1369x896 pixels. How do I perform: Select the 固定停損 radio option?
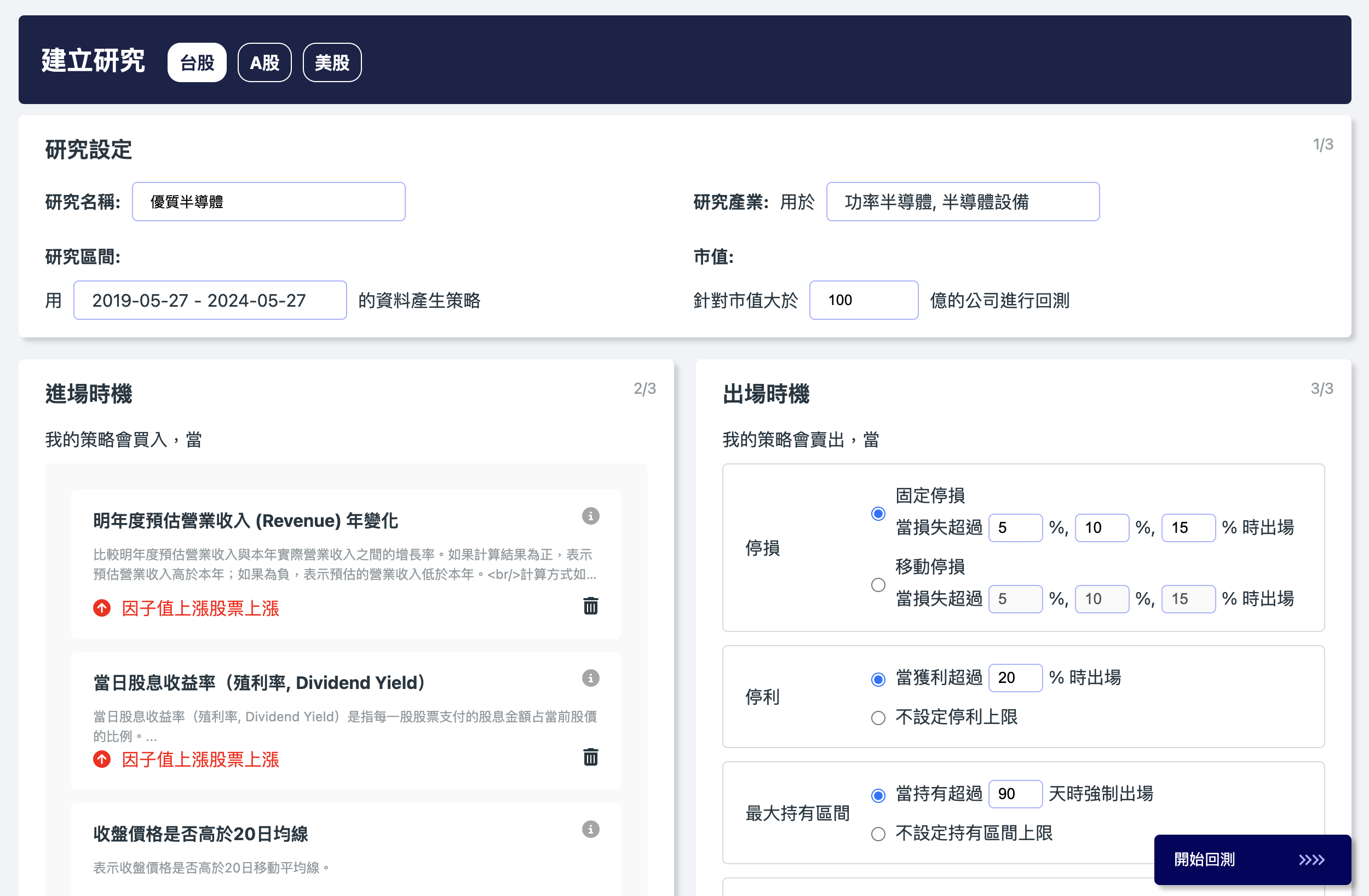[x=878, y=513]
